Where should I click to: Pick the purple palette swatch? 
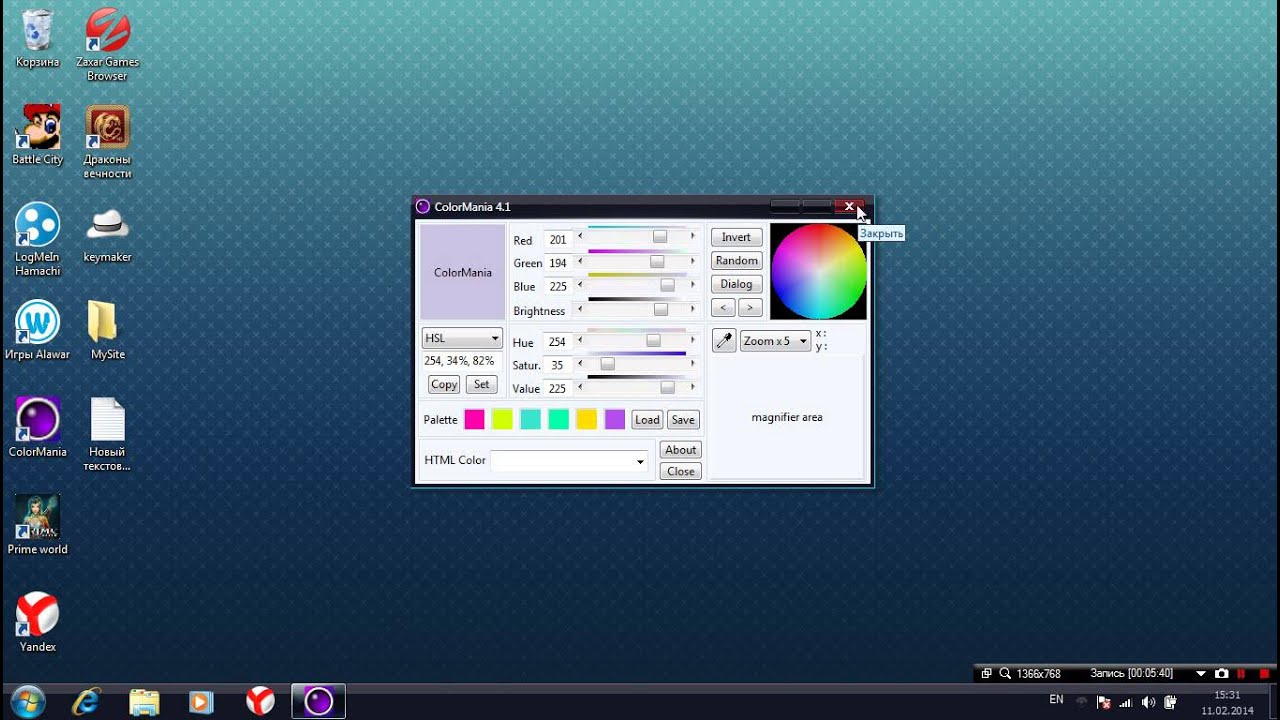pyautogui.click(x=614, y=420)
